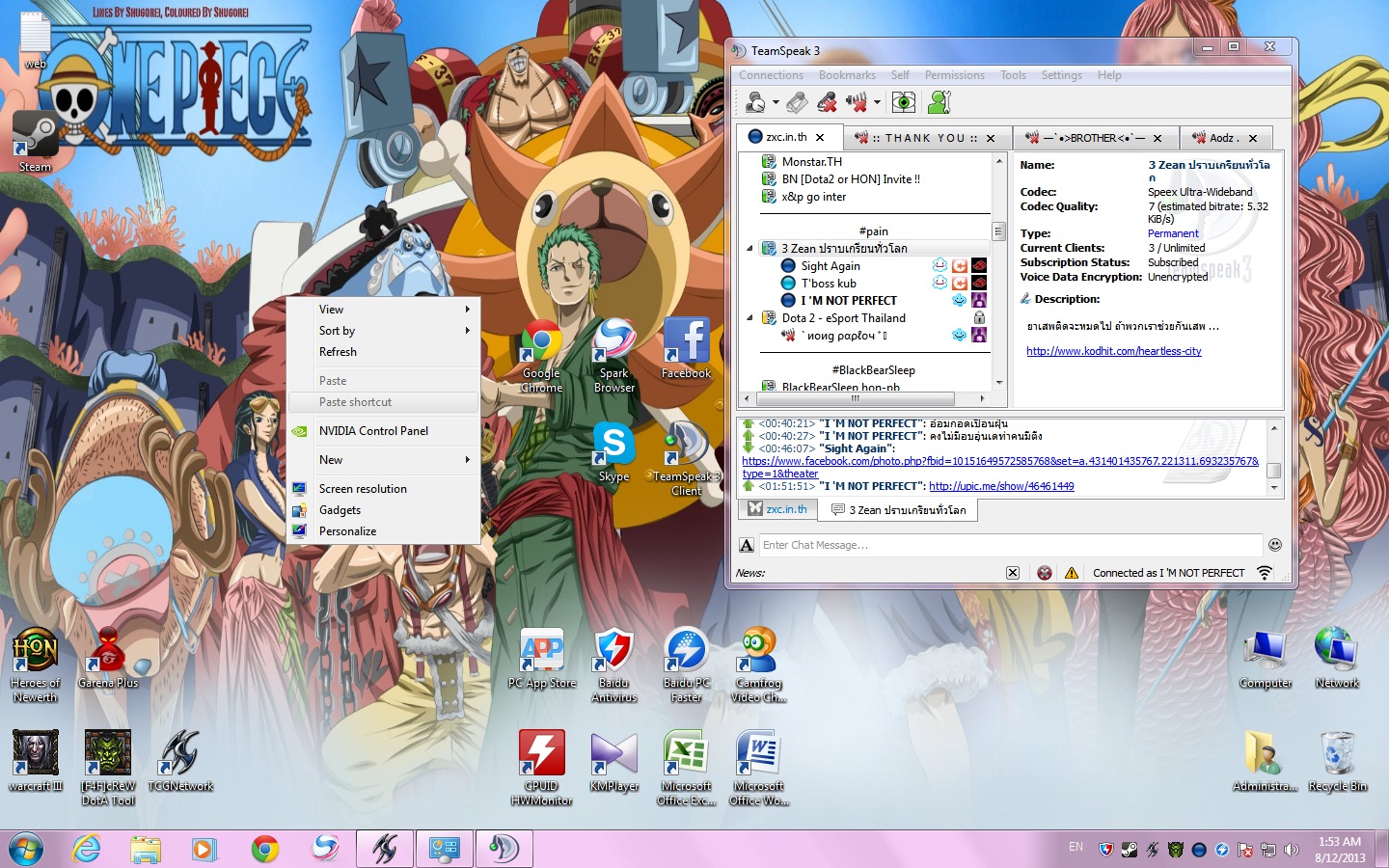This screenshot has width=1389, height=868.
Task: Switch to the BROTHER server tab
Action: (x=1094, y=138)
